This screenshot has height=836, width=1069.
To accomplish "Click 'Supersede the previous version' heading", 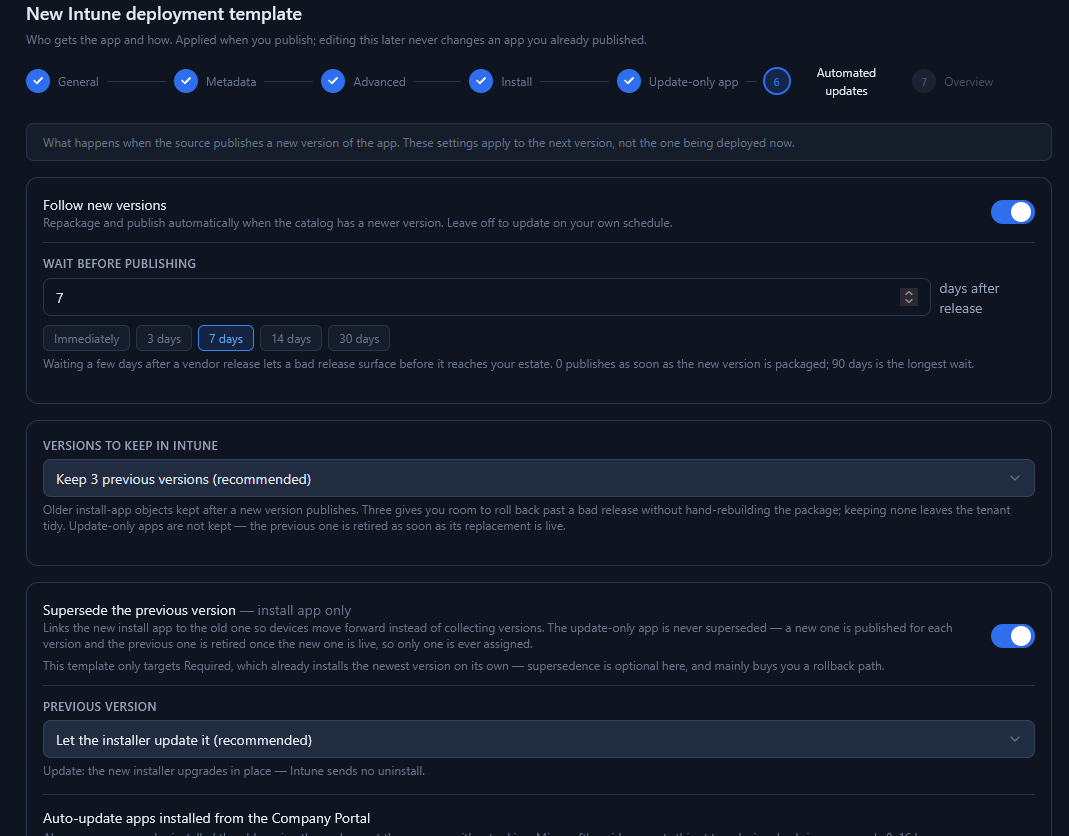I will 139,610.
